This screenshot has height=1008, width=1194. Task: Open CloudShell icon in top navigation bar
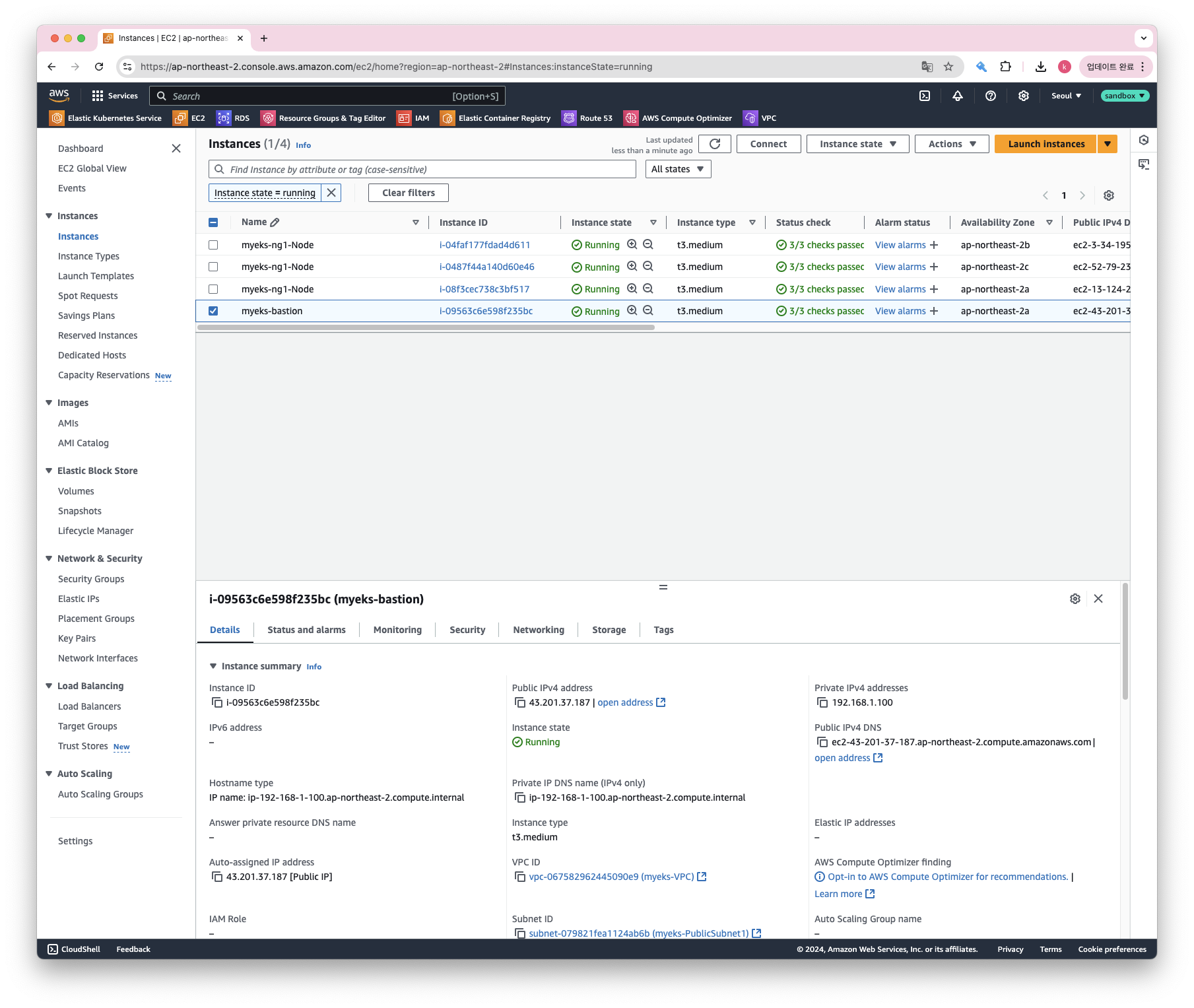tap(925, 96)
